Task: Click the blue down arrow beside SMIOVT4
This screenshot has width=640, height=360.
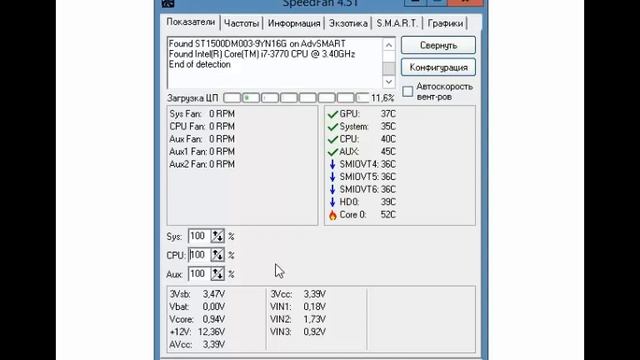Action: (x=332, y=164)
